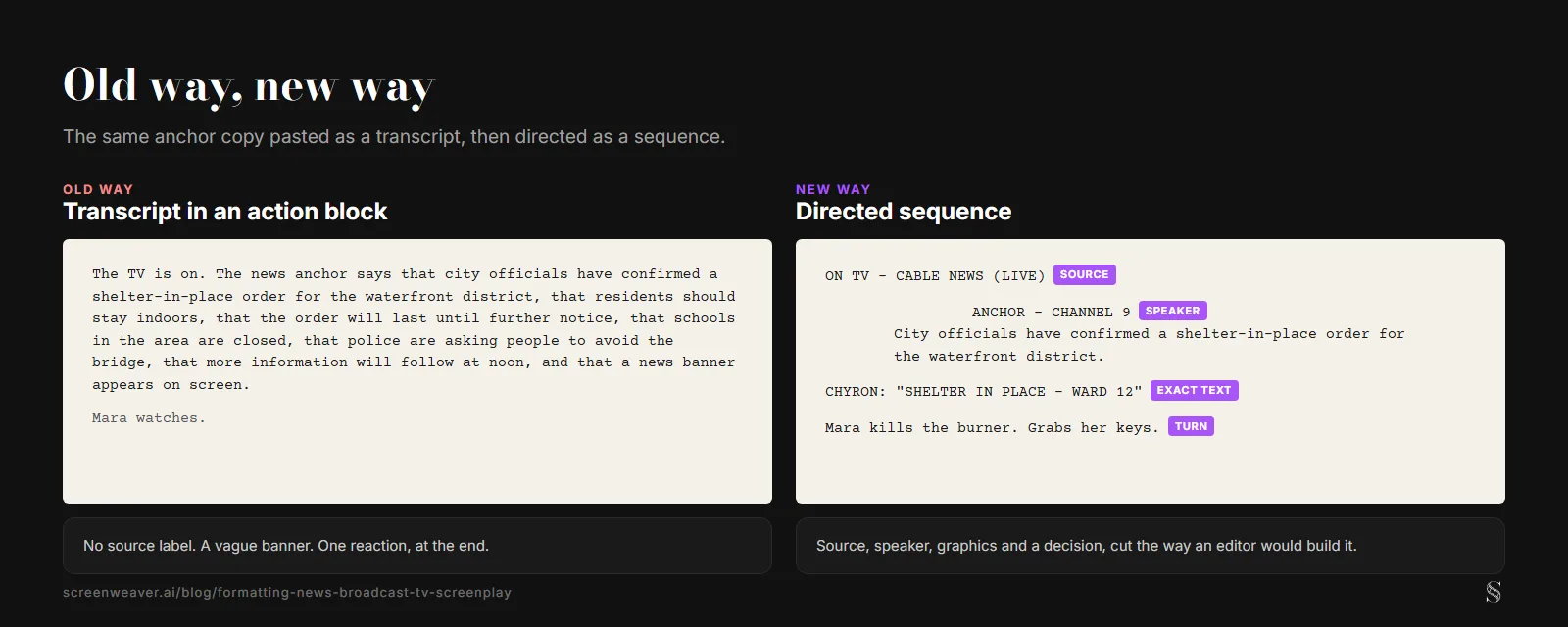This screenshot has width=1568, height=627.
Task: Click the 'City officials have confirmed' dialogue
Action: point(1150,345)
